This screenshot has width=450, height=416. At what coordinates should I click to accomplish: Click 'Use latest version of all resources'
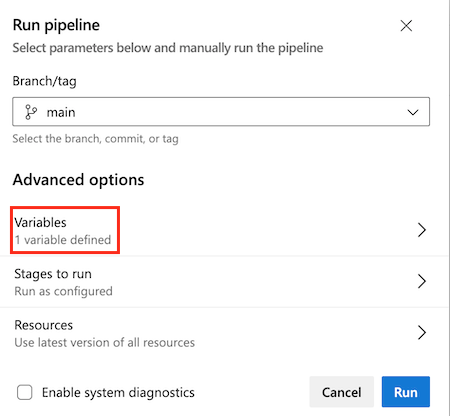point(105,342)
